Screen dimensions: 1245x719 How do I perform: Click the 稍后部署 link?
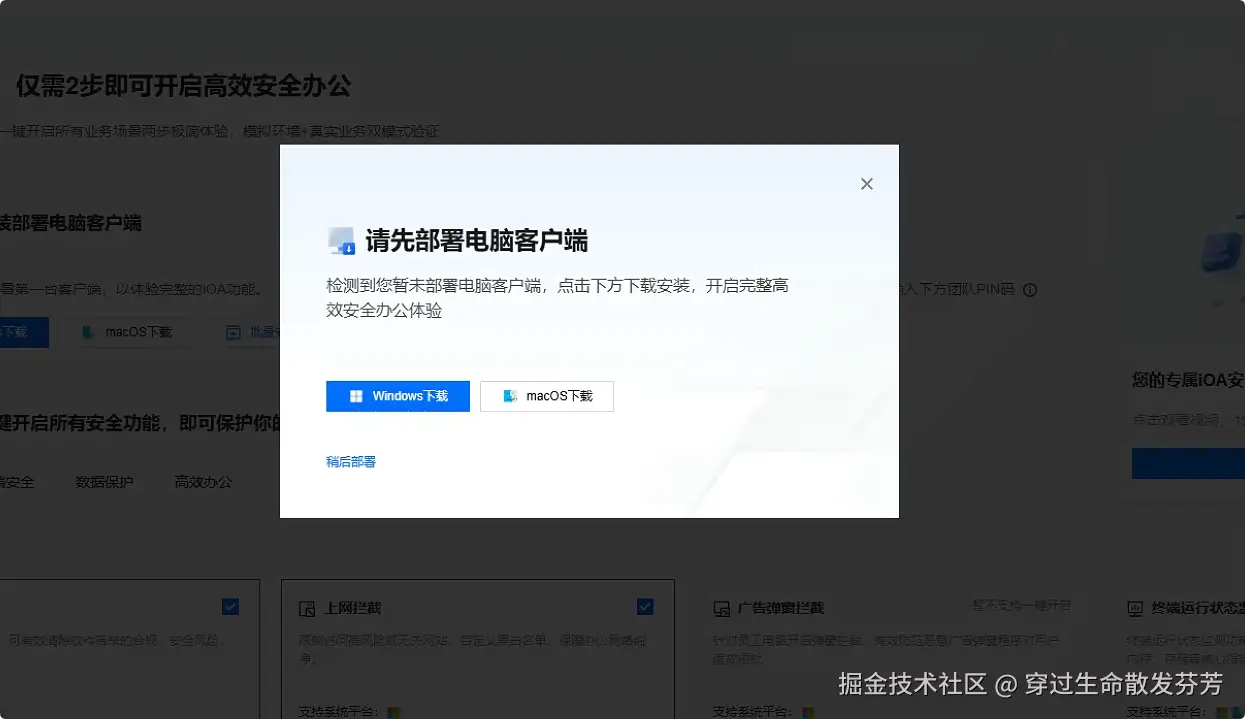[351, 463]
